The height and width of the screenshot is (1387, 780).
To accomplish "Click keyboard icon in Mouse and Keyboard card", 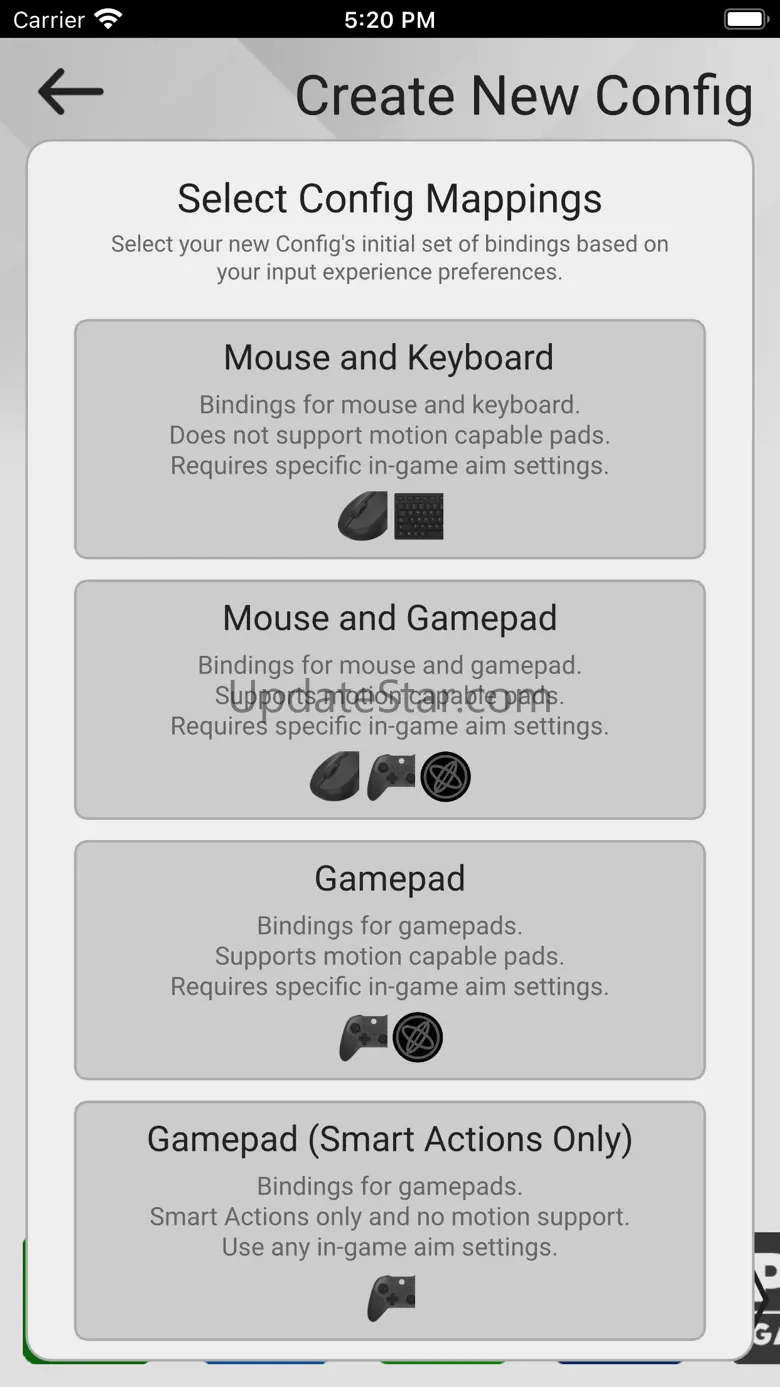I will 419,516.
